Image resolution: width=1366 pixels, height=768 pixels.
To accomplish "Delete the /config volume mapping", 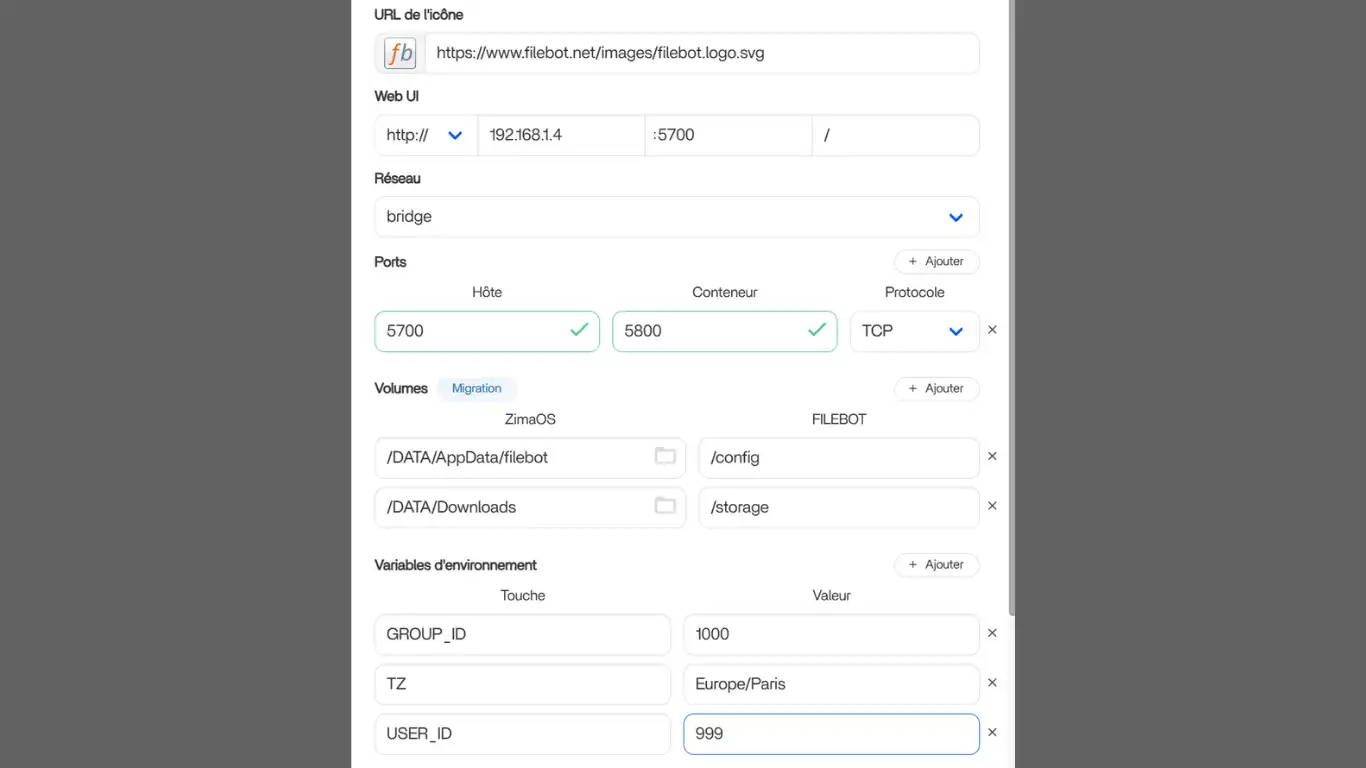I will [992, 456].
